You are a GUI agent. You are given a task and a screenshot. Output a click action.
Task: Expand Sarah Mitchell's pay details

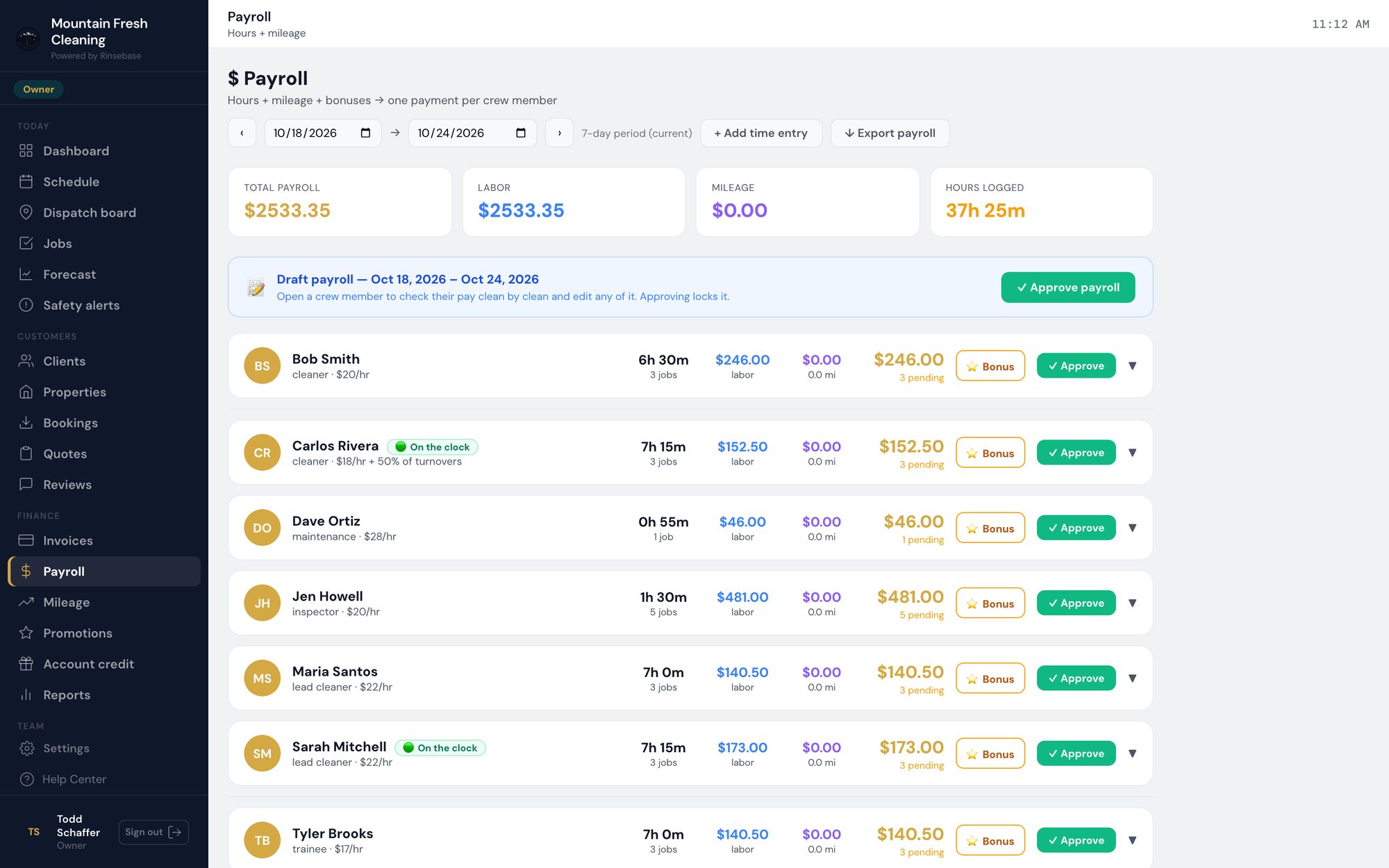[x=1133, y=753]
